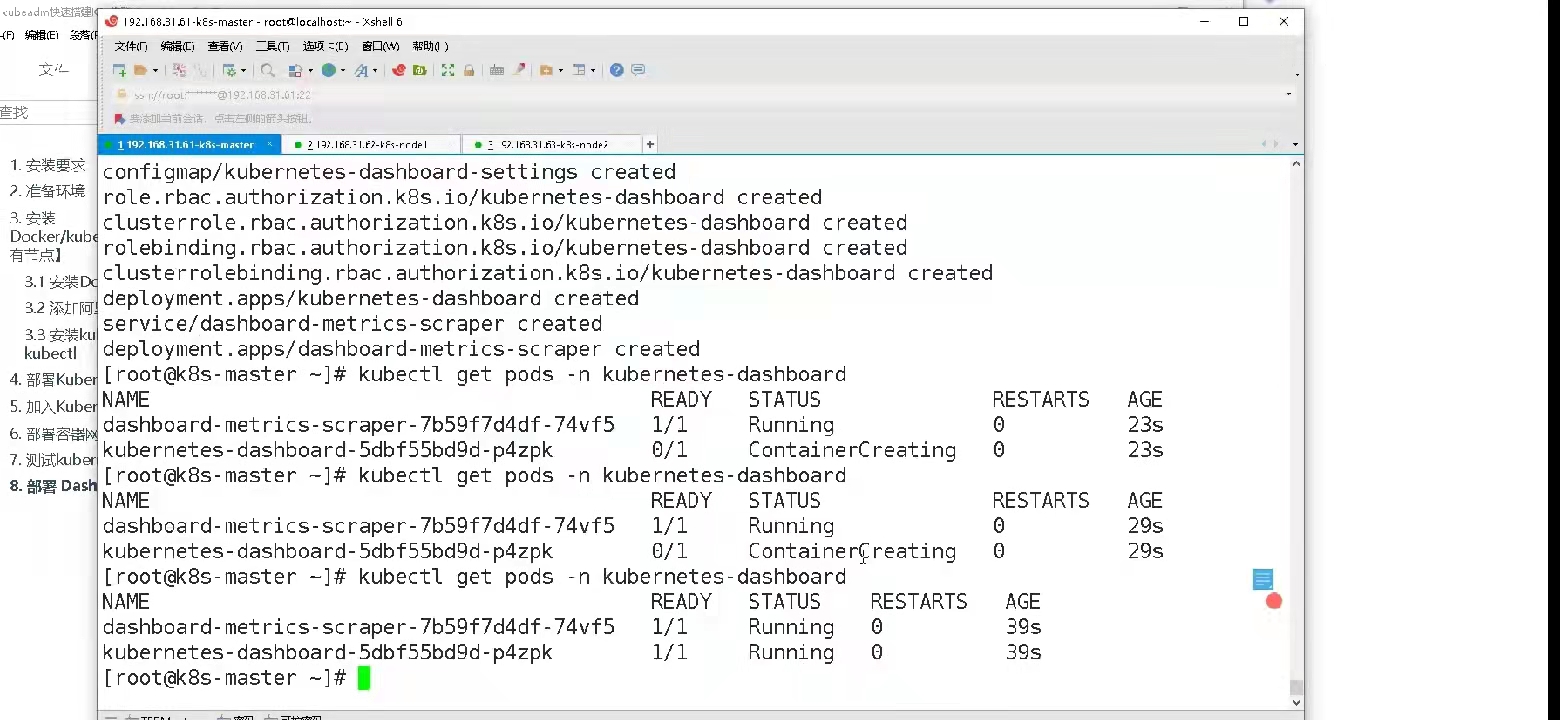Open outline item '5. 加入Kuber...'
Viewport: 1560px width, 720px height.
click(x=53, y=407)
